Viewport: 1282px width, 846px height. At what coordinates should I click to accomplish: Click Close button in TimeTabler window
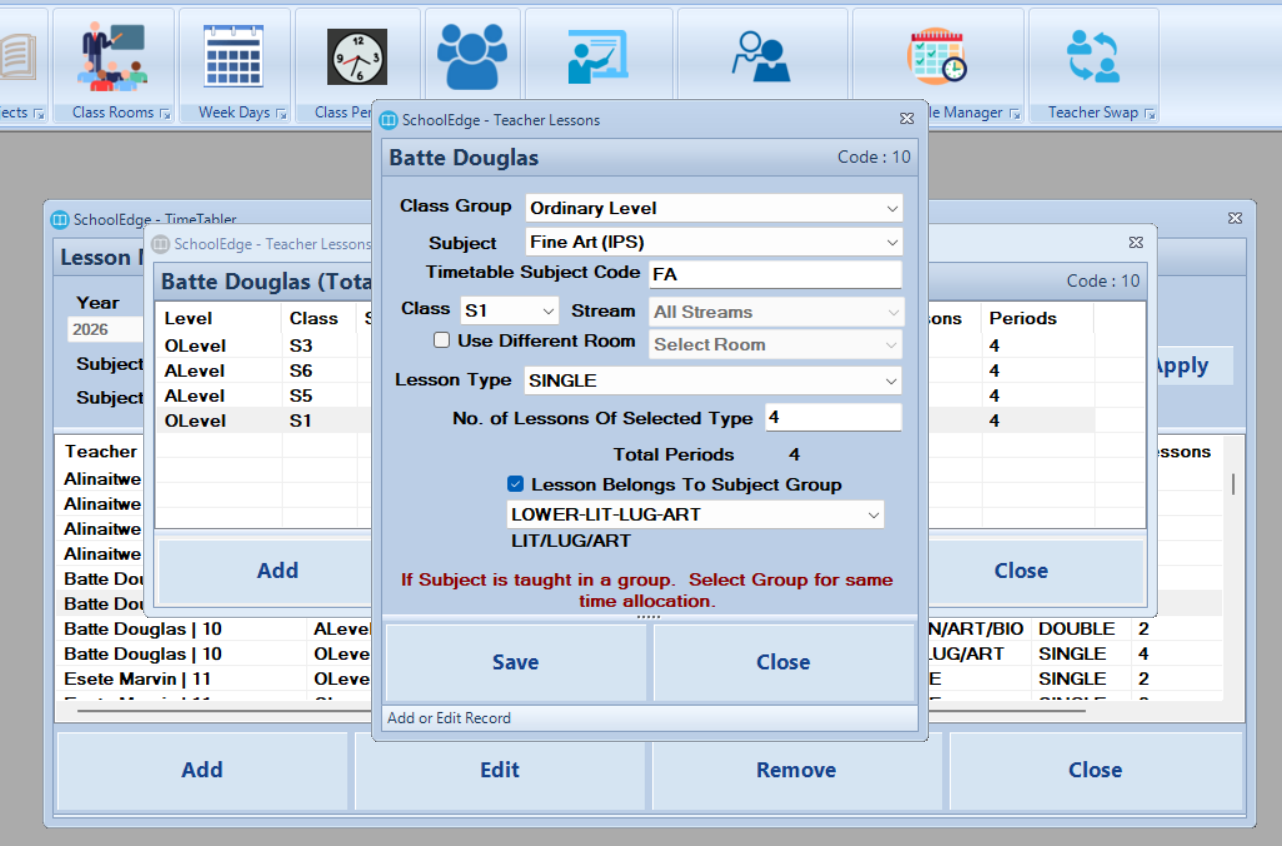[x=1095, y=770]
